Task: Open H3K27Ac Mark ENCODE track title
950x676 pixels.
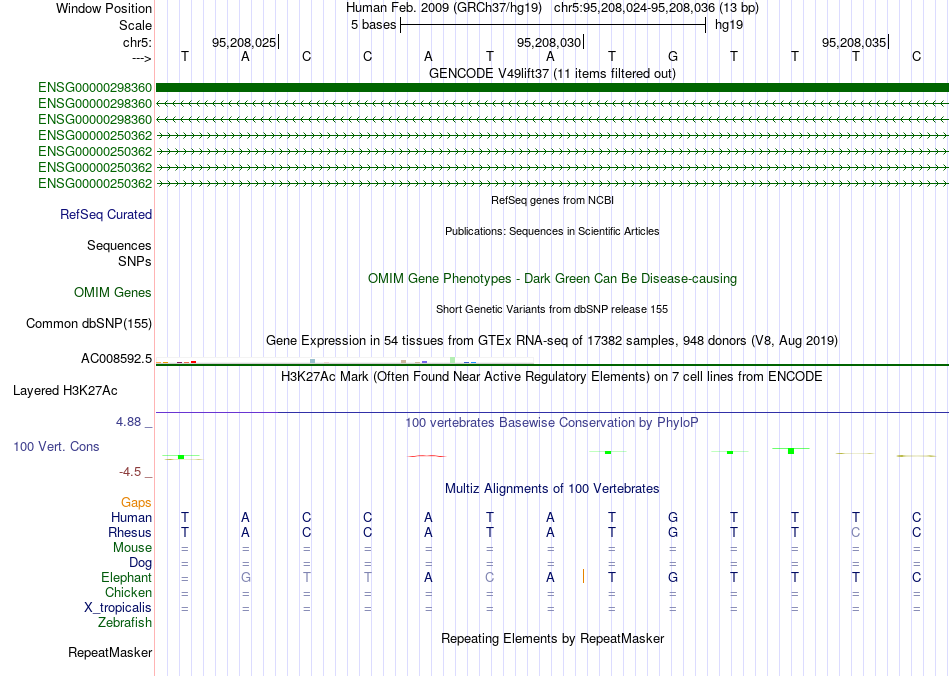Action: (x=552, y=377)
